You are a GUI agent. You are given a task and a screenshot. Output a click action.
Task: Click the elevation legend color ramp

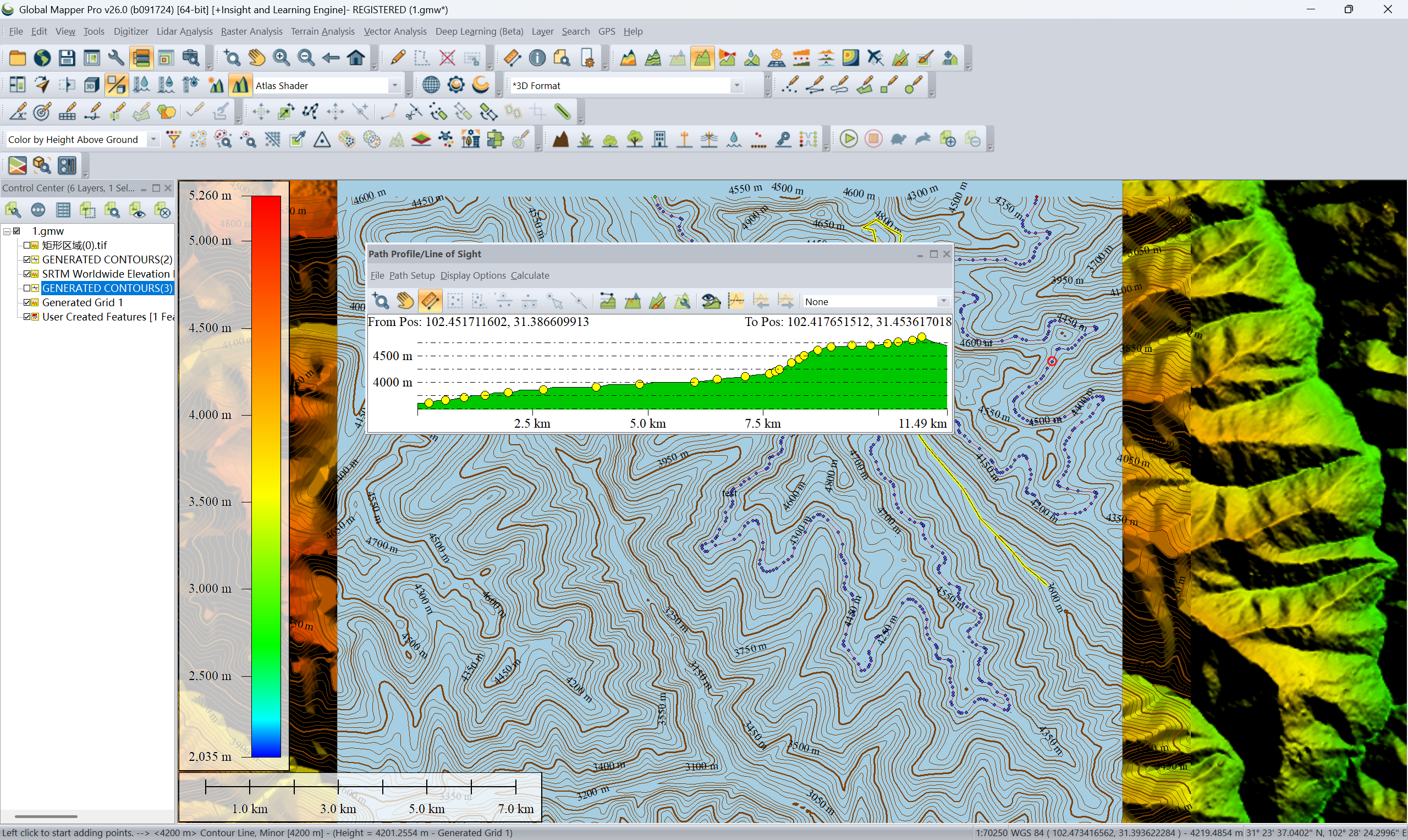[266, 476]
